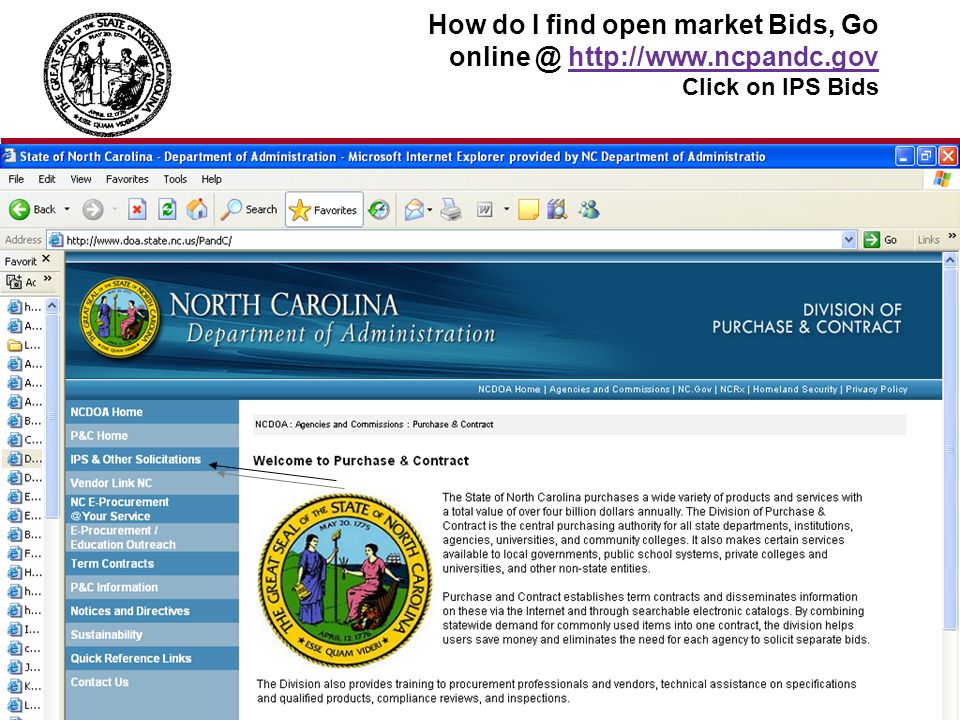Click Homeland Security top bar link

click(795, 389)
